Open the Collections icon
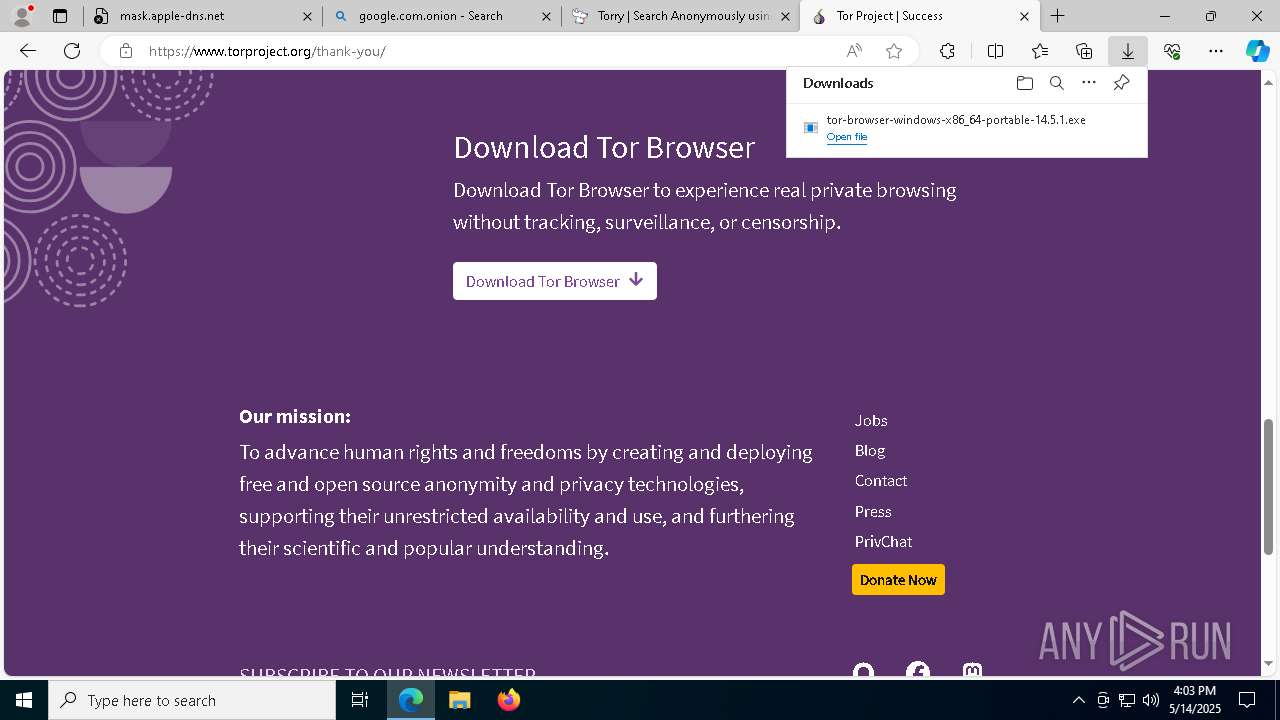Screen dimensions: 1280x720 click(1084, 51)
